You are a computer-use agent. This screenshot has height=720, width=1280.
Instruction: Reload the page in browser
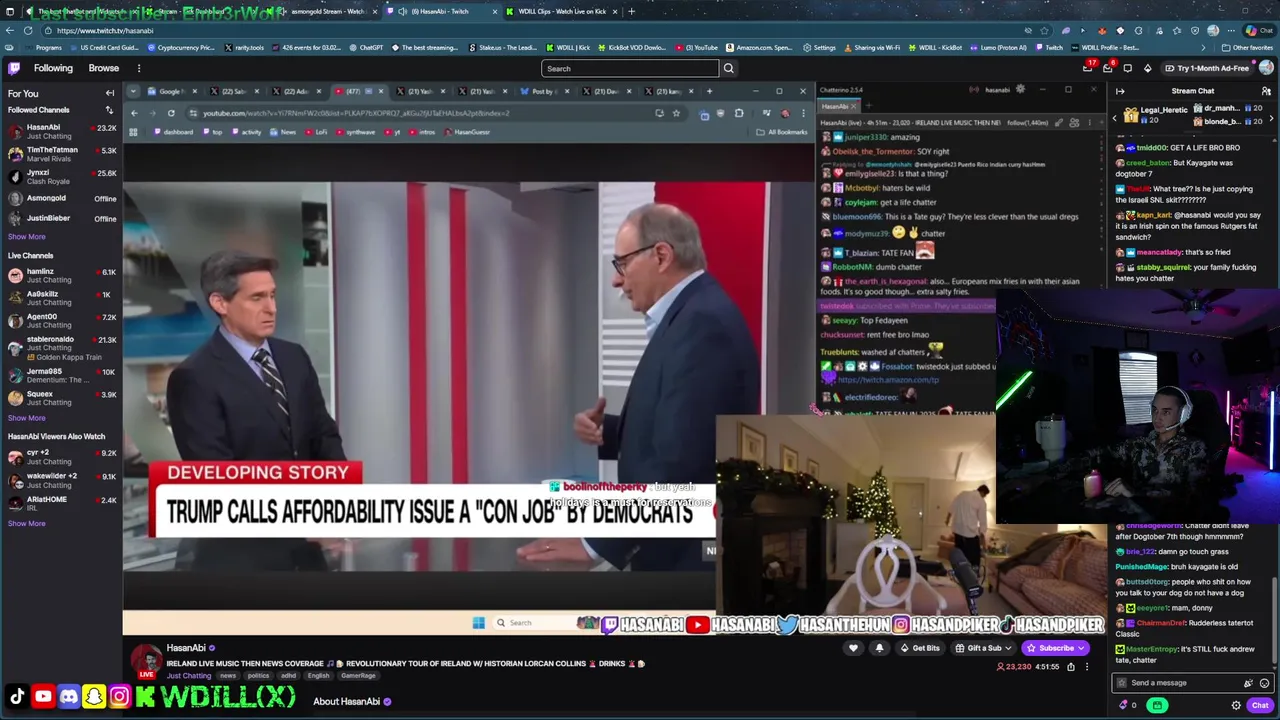click(x=28, y=30)
